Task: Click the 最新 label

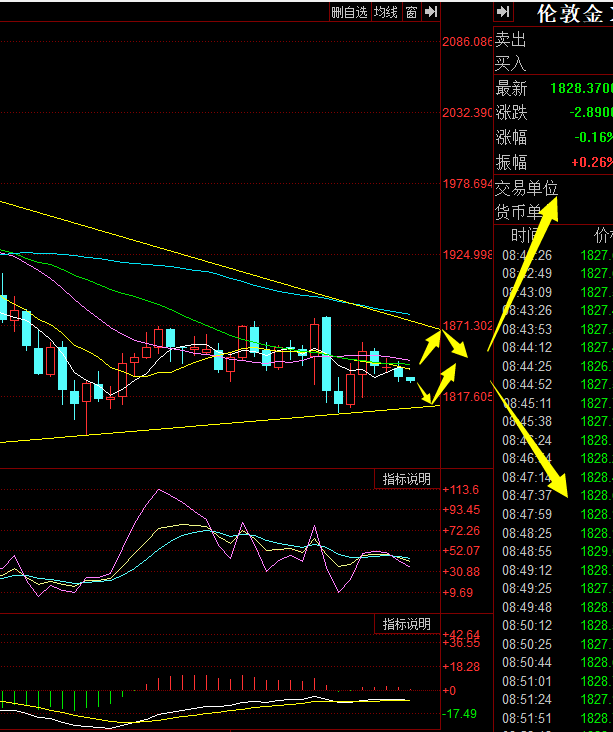Action: coord(511,88)
